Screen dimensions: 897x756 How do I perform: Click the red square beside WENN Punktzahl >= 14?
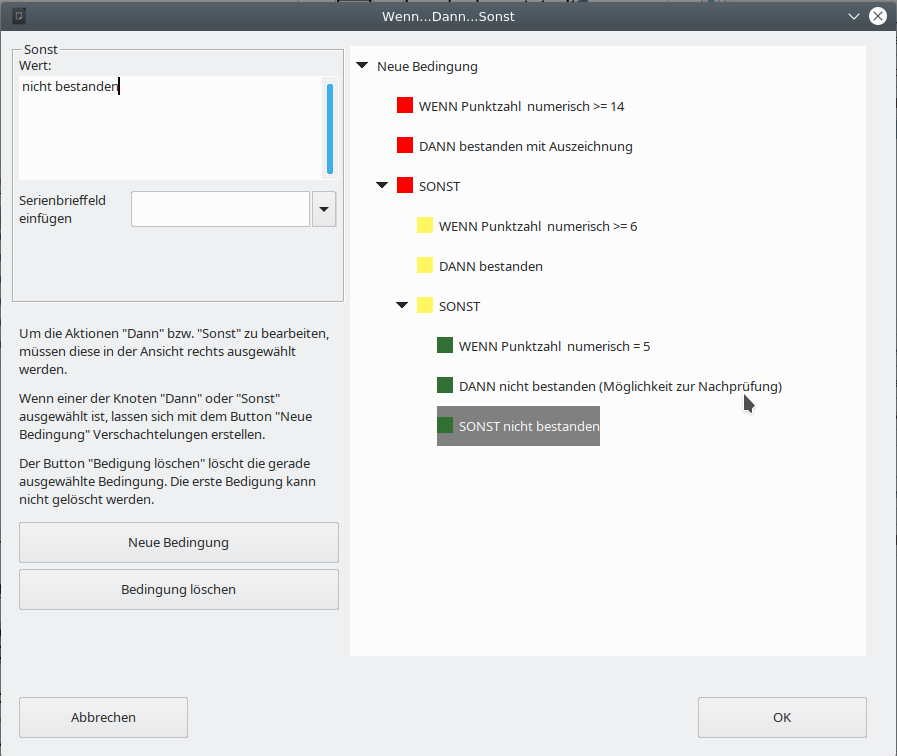pos(405,106)
